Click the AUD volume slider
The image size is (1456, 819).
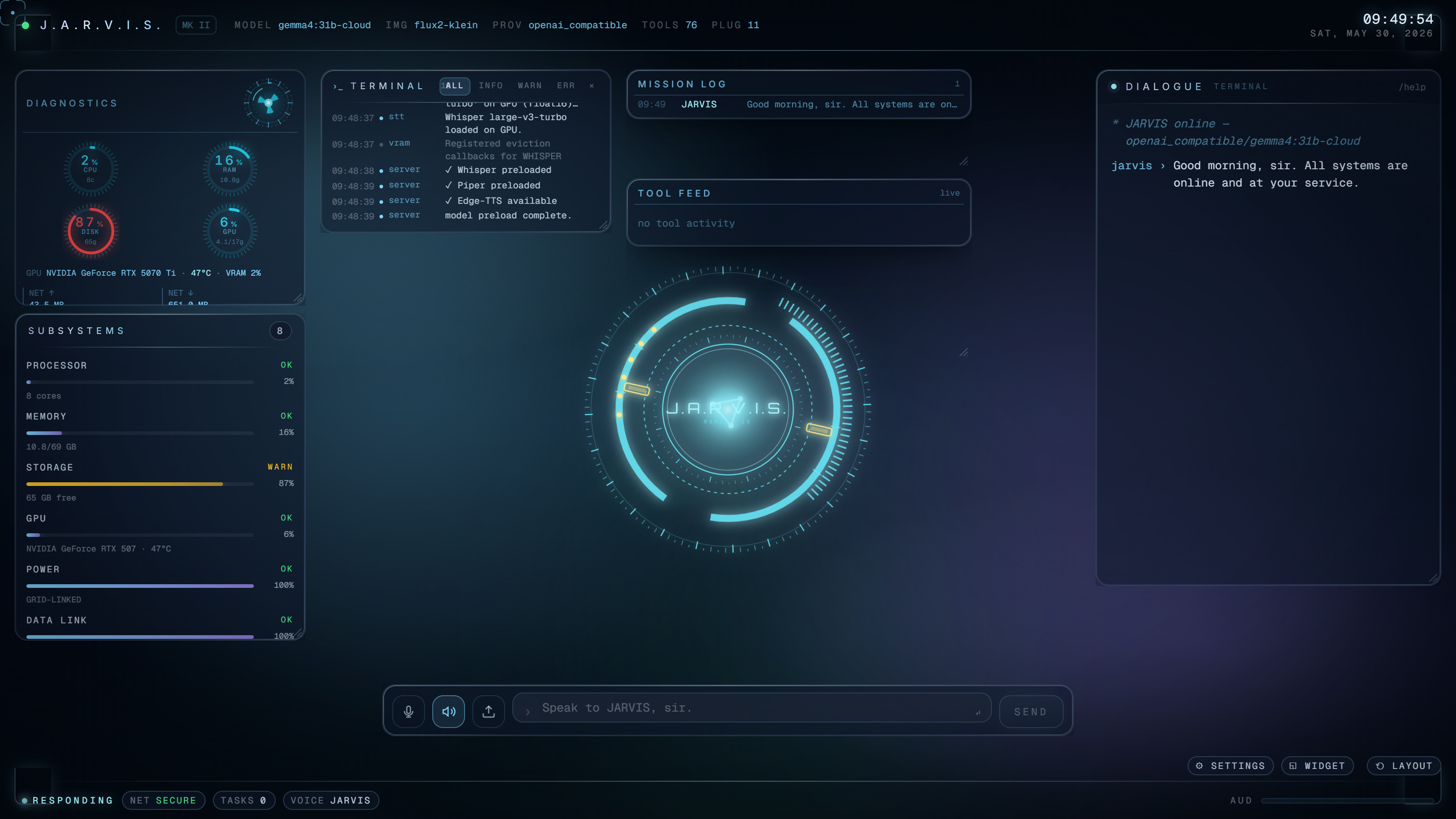1347,800
